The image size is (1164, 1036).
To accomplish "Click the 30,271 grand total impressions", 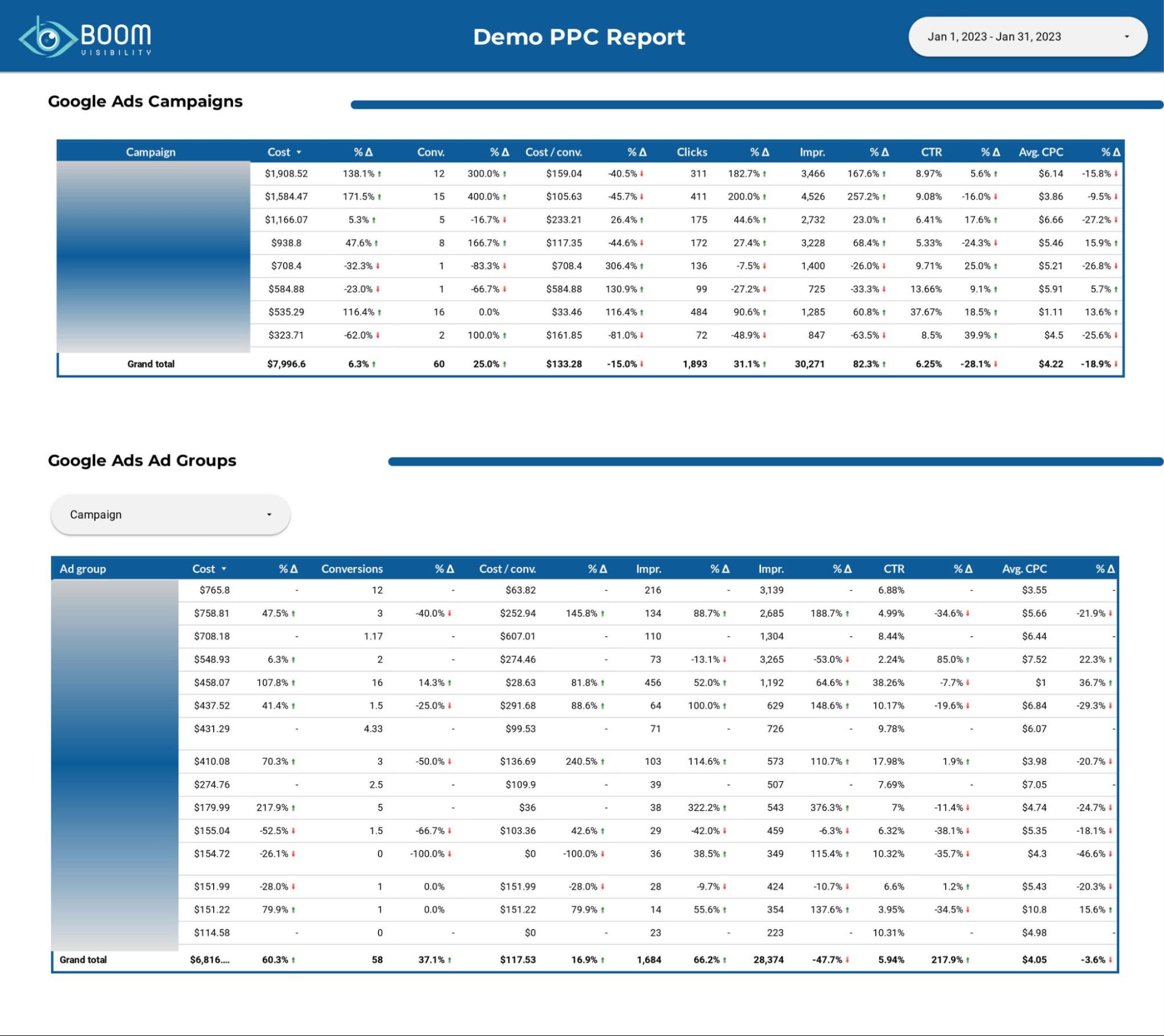I will click(809, 364).
